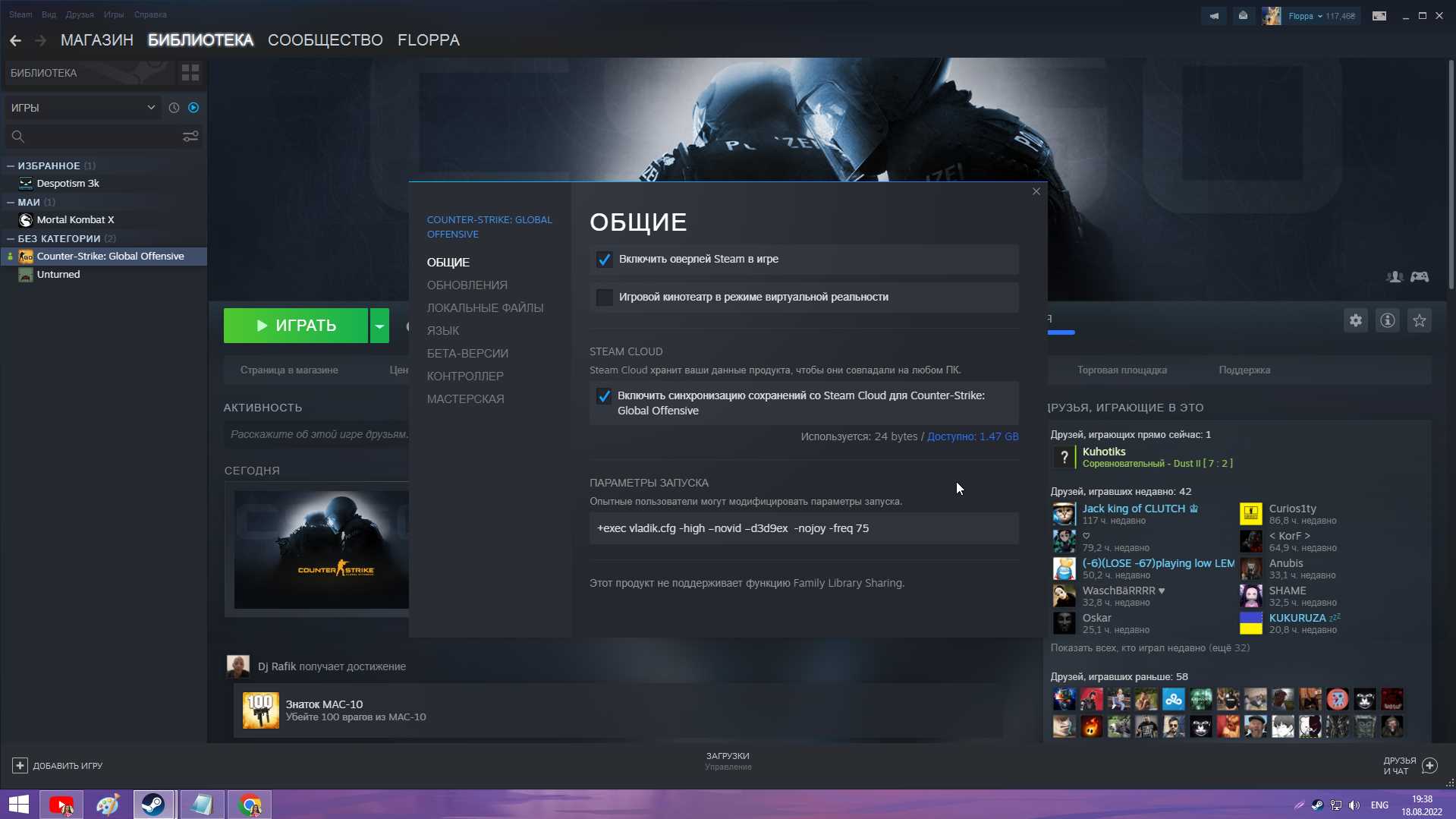
Task: Select ОБНОВЛЕНИЯ in properties sidebar
Action: 467,285
